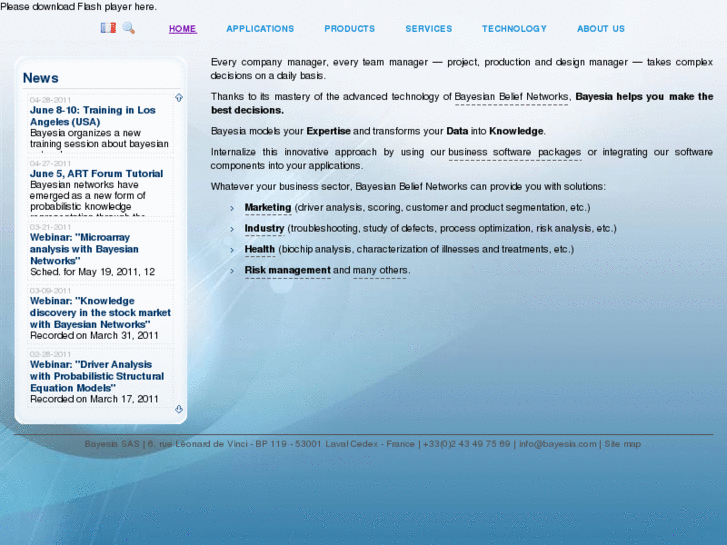Click 'Recorded on March 31, 2011' text

94,335
